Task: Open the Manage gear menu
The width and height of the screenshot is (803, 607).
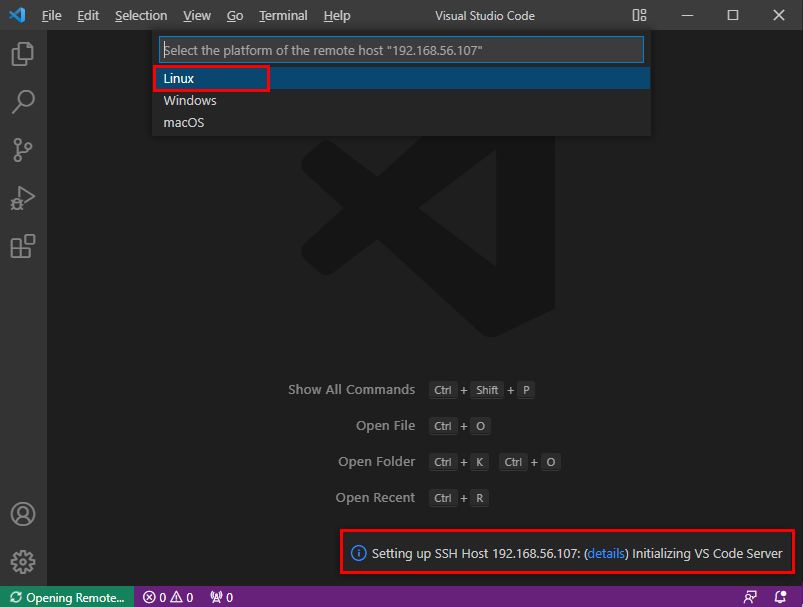Action: tap(23, 562)
